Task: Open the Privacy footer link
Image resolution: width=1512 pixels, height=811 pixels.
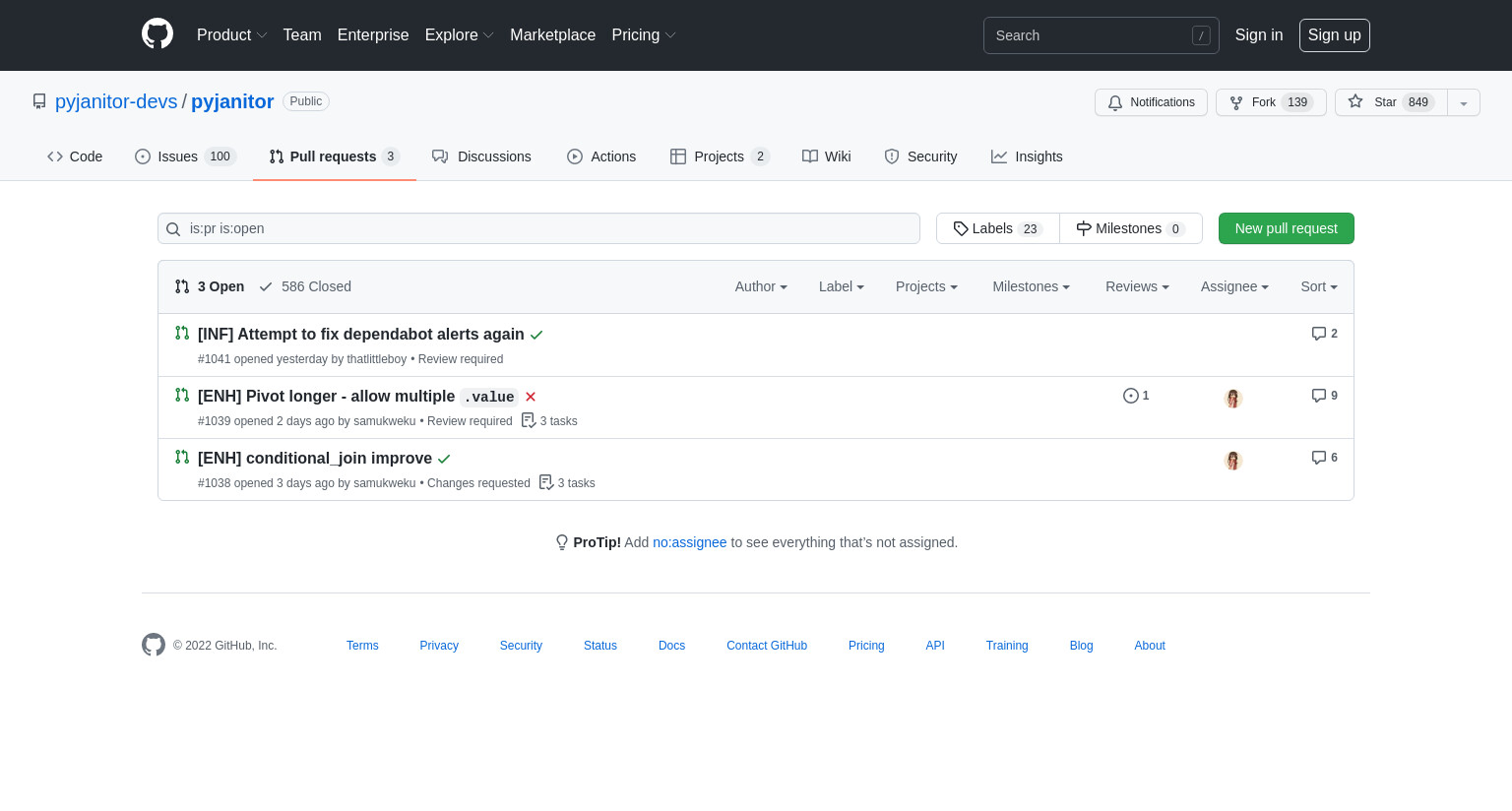Action: click(439, 646)
